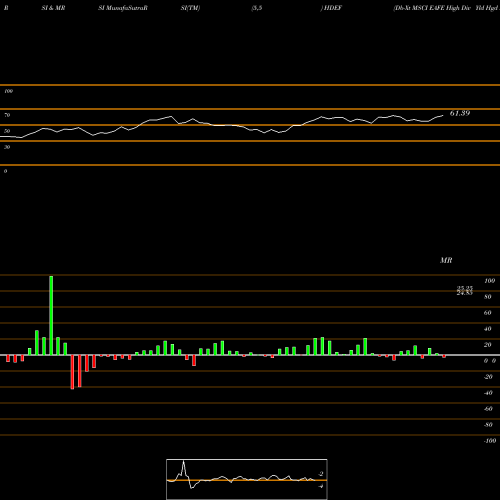500x500 pixels.
Task: Click the RSI axis label 30
Action: tap(7, 147)
